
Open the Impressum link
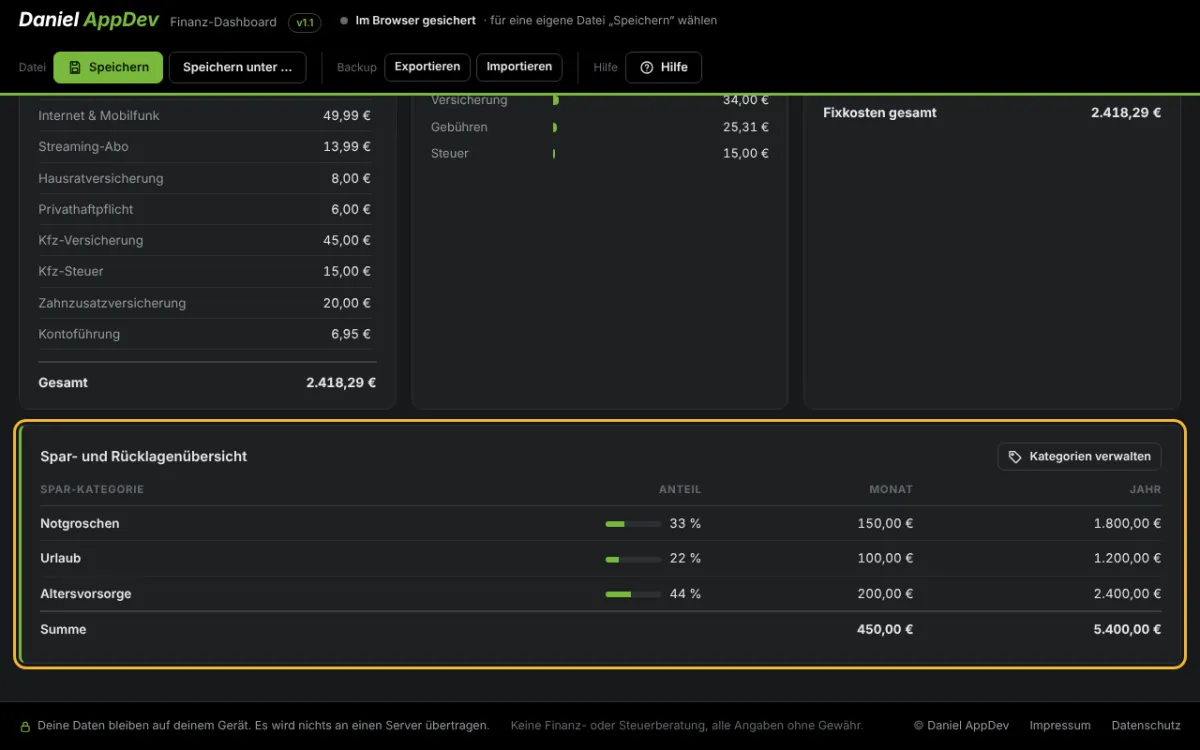(1060, 725)
